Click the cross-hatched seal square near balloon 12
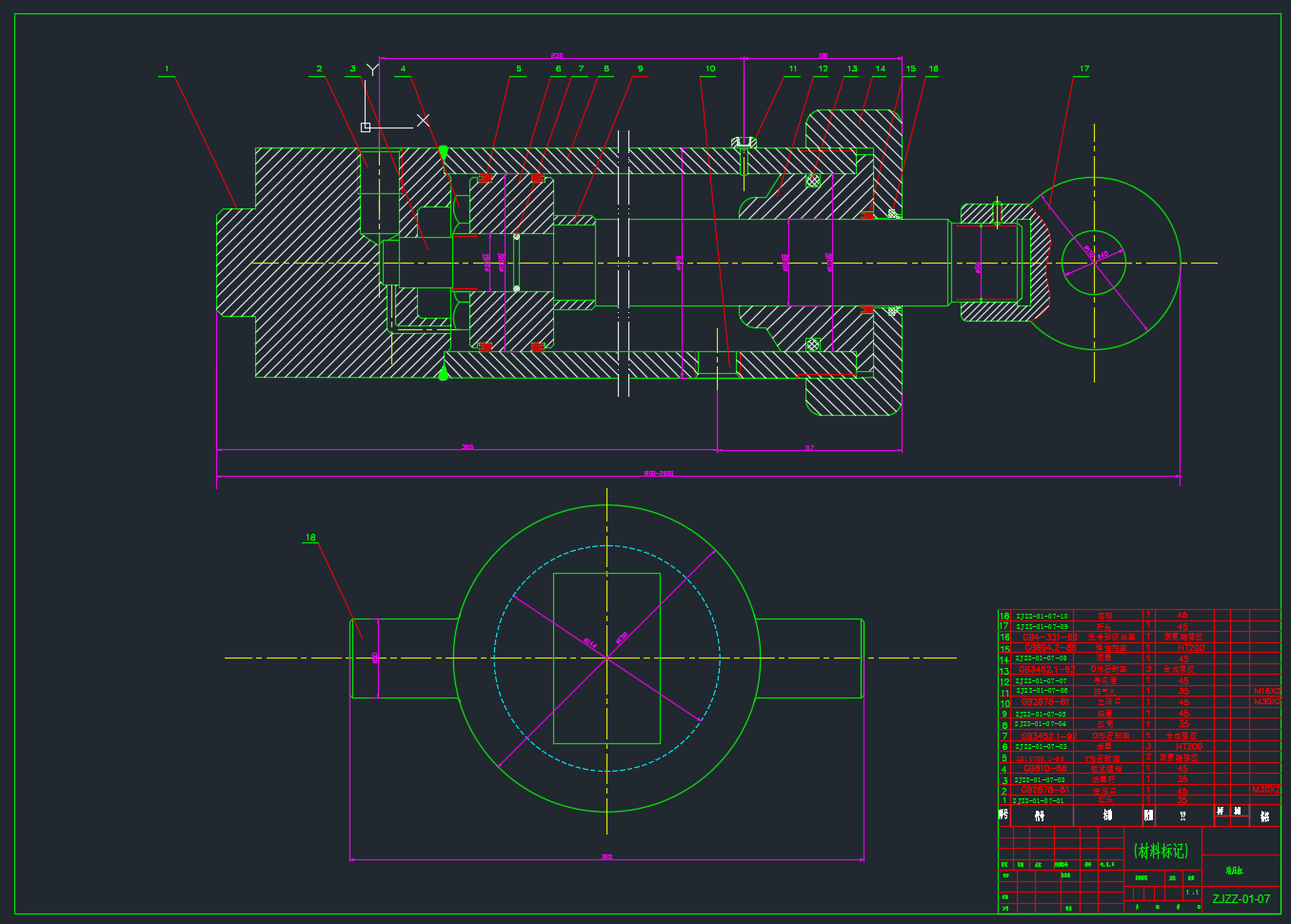This screenshot has width=1291, height=924. click(x=813, y=180)
